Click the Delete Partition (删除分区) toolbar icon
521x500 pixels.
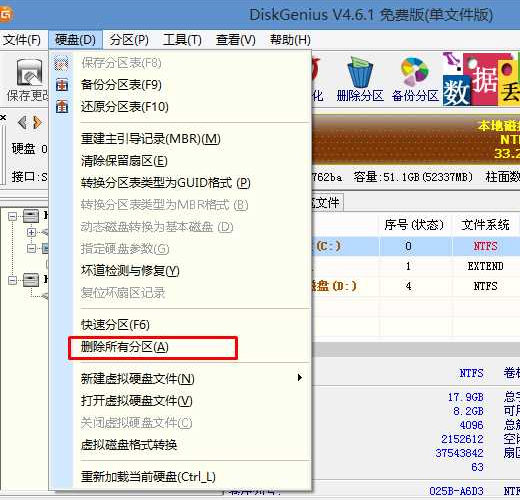360,79
